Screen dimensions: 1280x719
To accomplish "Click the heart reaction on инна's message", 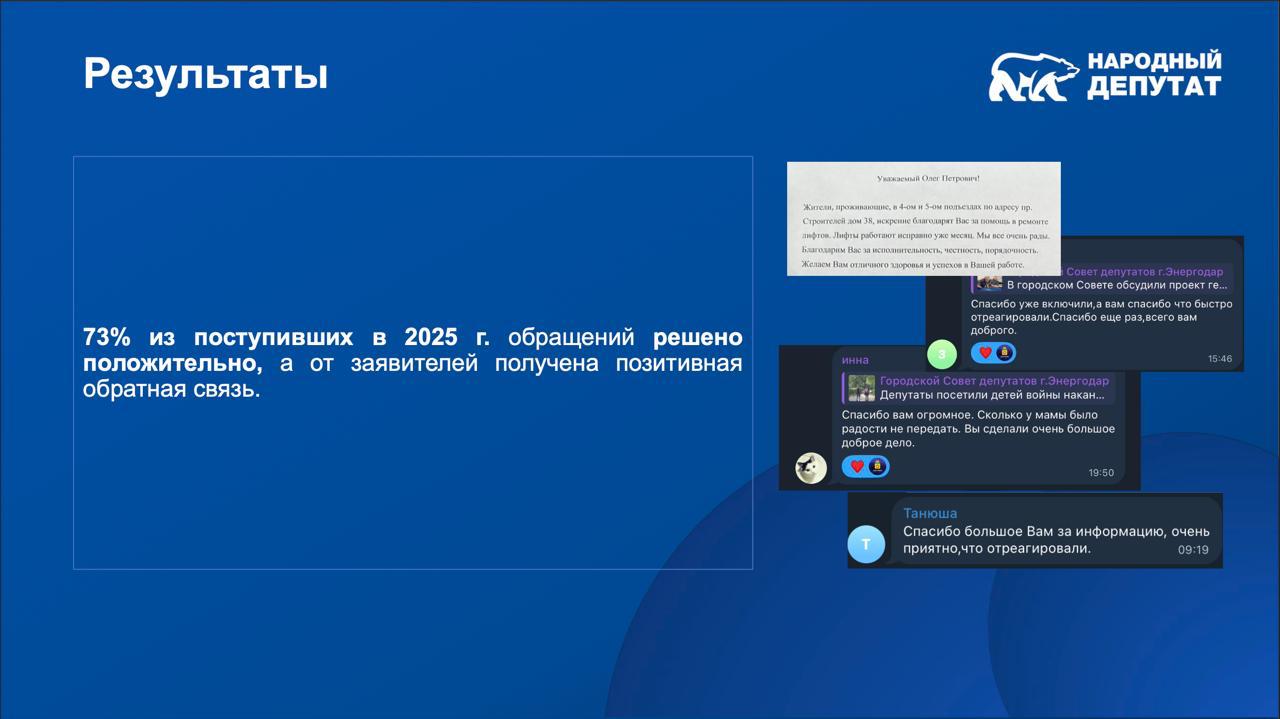I will tap(857, 466).
